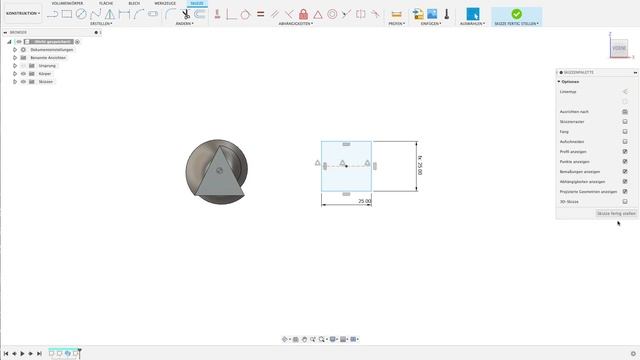Enable the 3D-Skizze checkbox

tap(625, 202)
